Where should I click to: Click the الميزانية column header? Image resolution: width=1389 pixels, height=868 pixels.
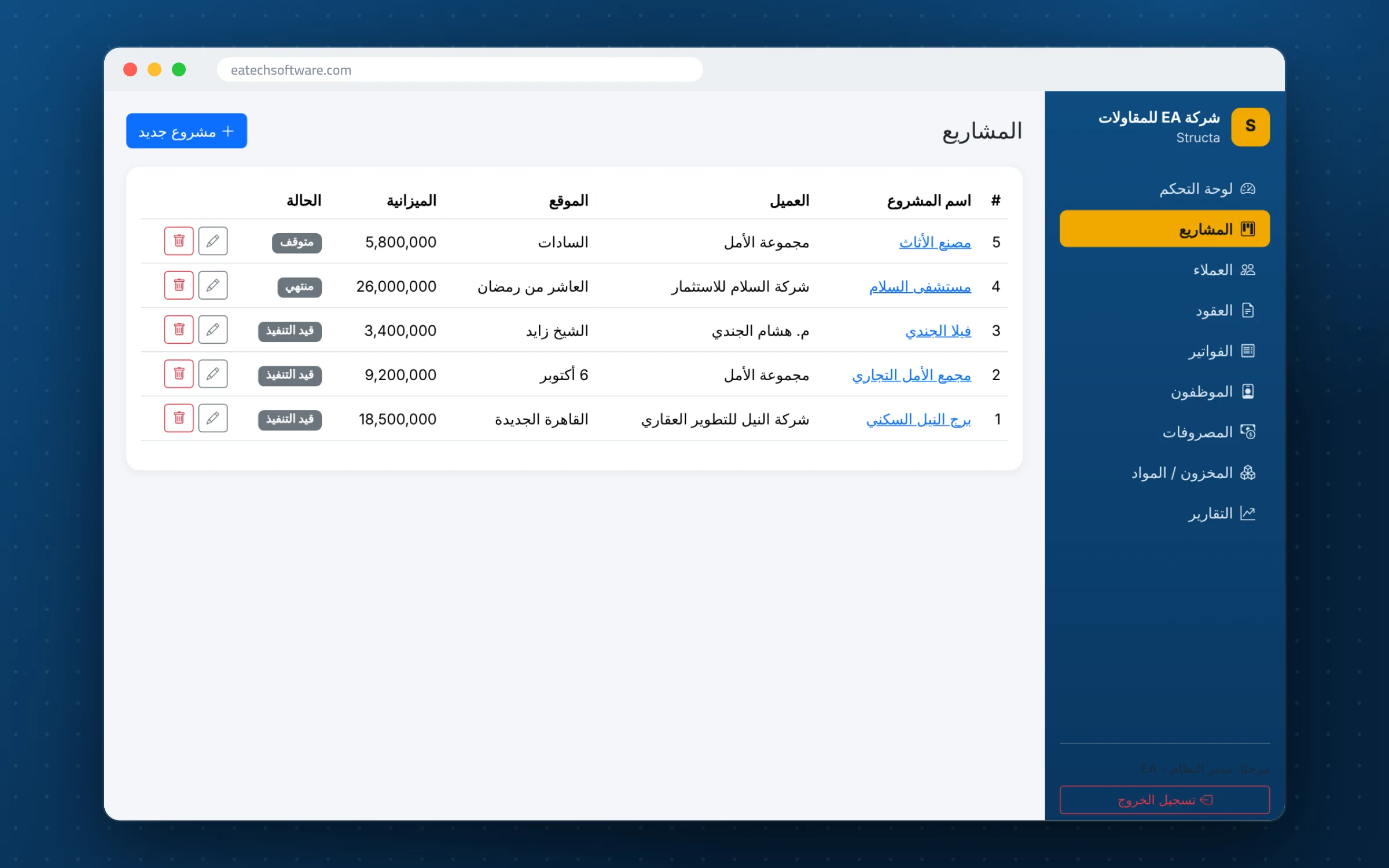pos(411,201)
